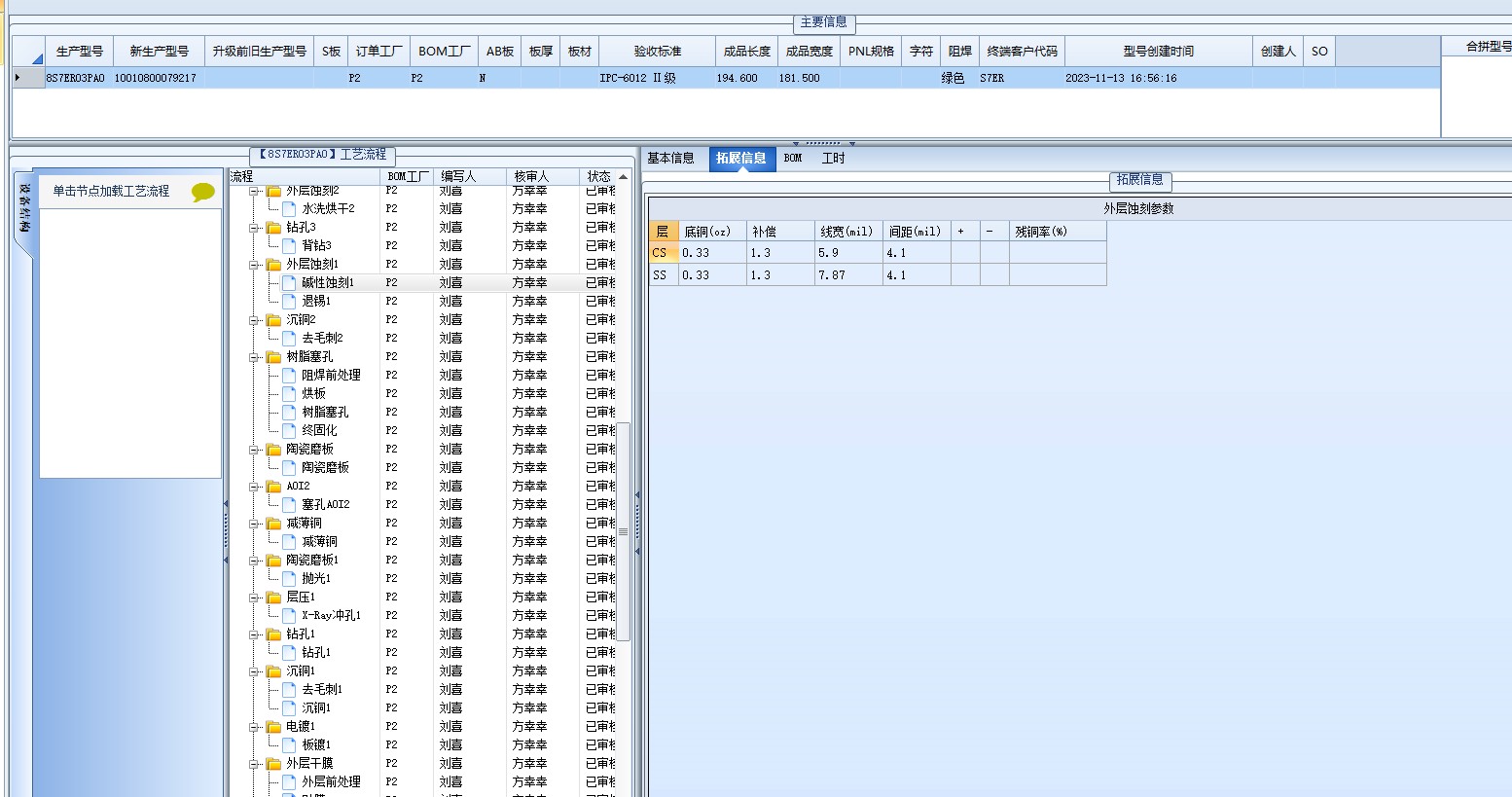
Task: Click the folder icon beside 外层蚀刻1
Action: coord(274,265)
